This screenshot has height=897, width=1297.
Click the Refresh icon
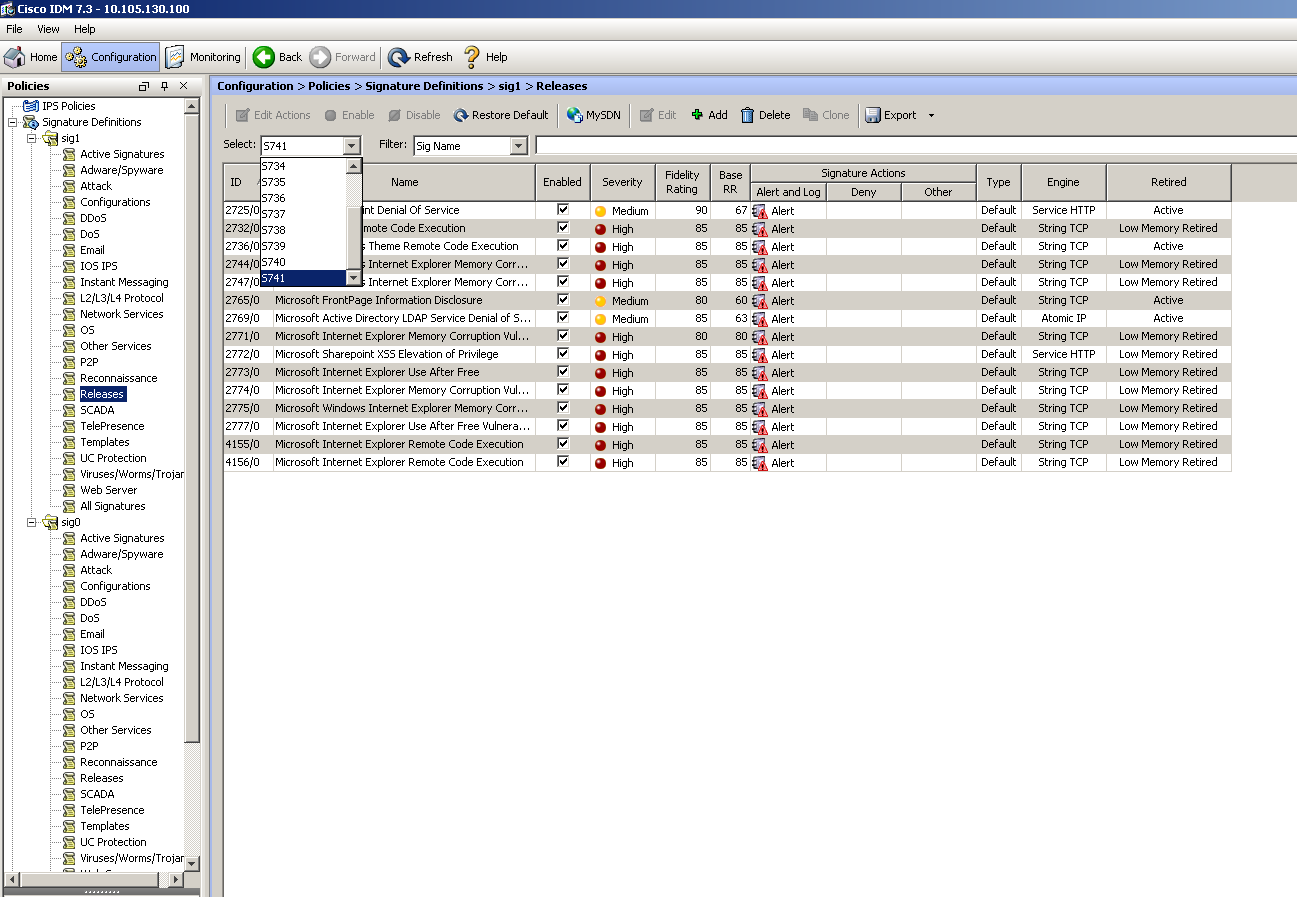click(399, 57)
